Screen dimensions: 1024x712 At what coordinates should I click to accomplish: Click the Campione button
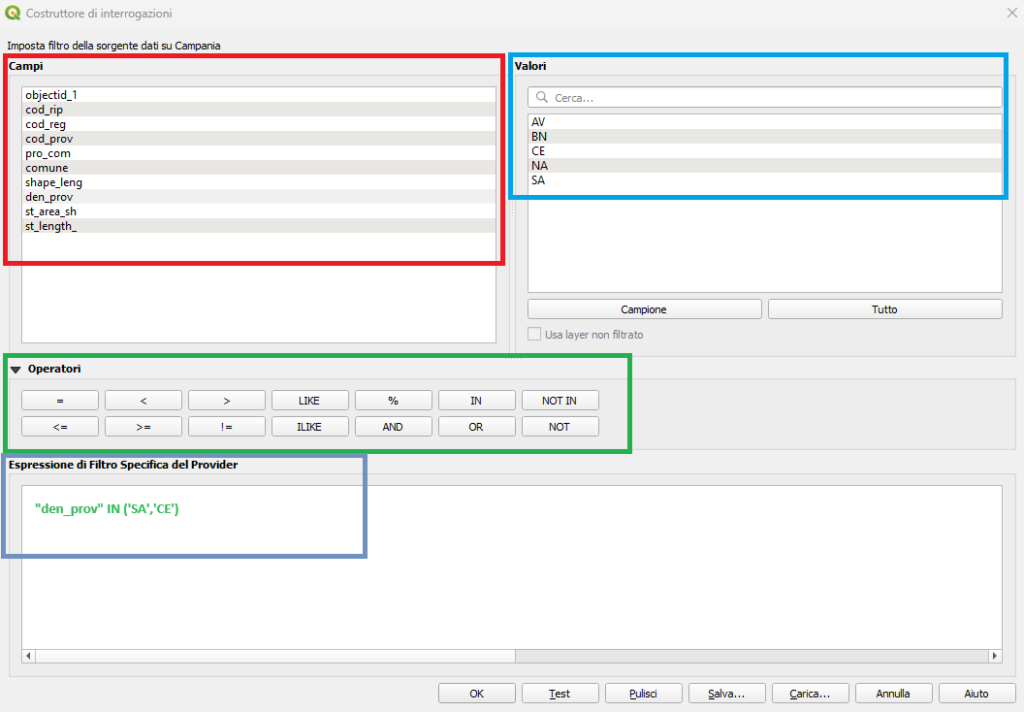[644, 309]
